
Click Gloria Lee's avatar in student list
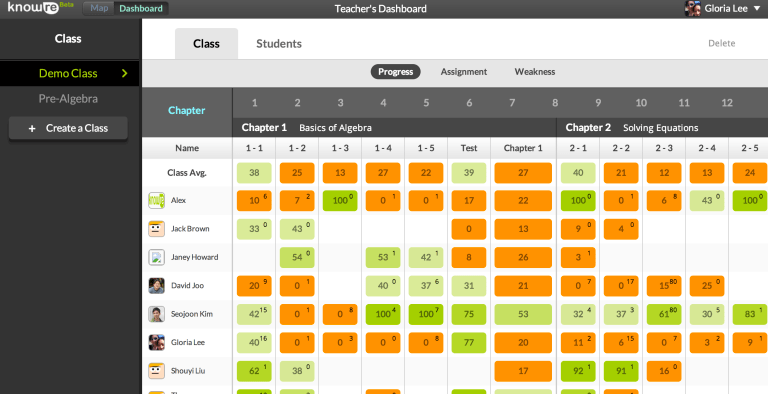click(x=156, y=343)
